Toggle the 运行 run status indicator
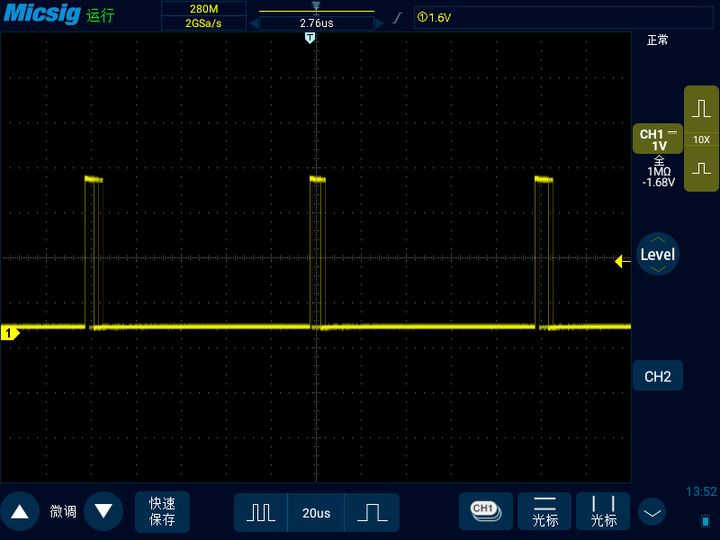Image resolution: width=720 pixels, height=540 pixels. coord(100,16)
